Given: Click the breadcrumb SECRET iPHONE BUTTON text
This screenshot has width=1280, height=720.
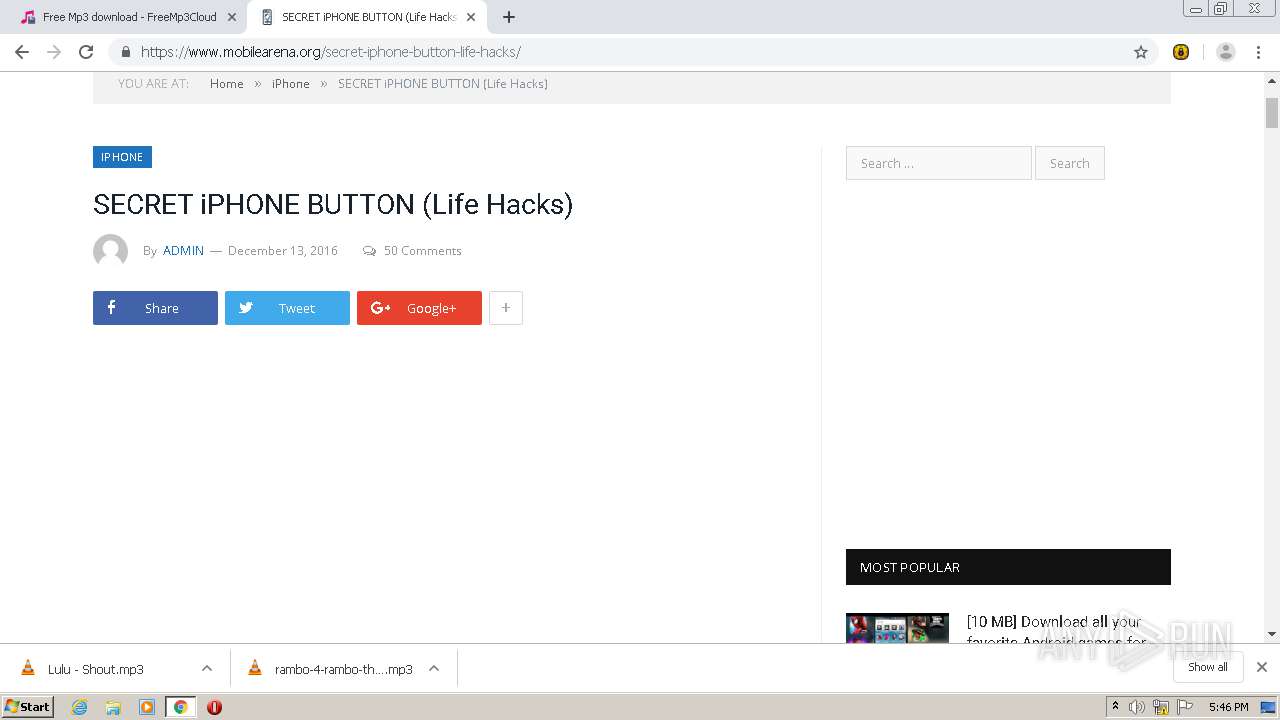Looking at the screenshot, I should [443, 84].
